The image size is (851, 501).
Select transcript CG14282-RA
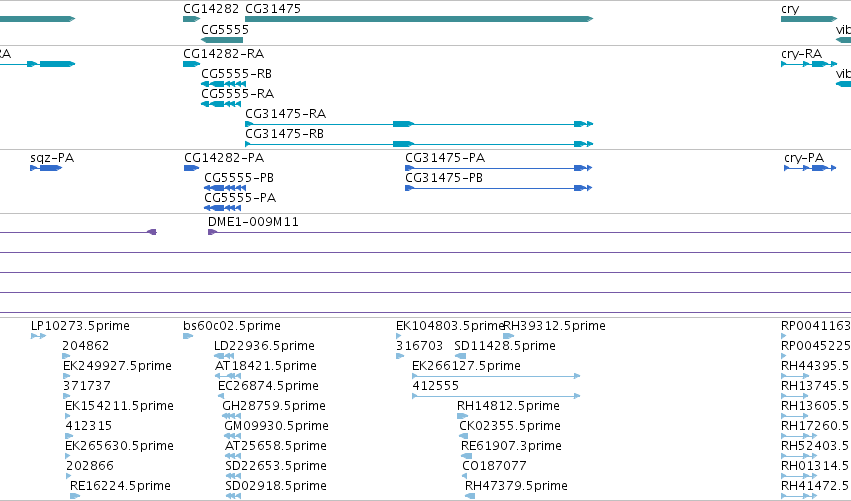pyautogui.click(x=192, y=64)
